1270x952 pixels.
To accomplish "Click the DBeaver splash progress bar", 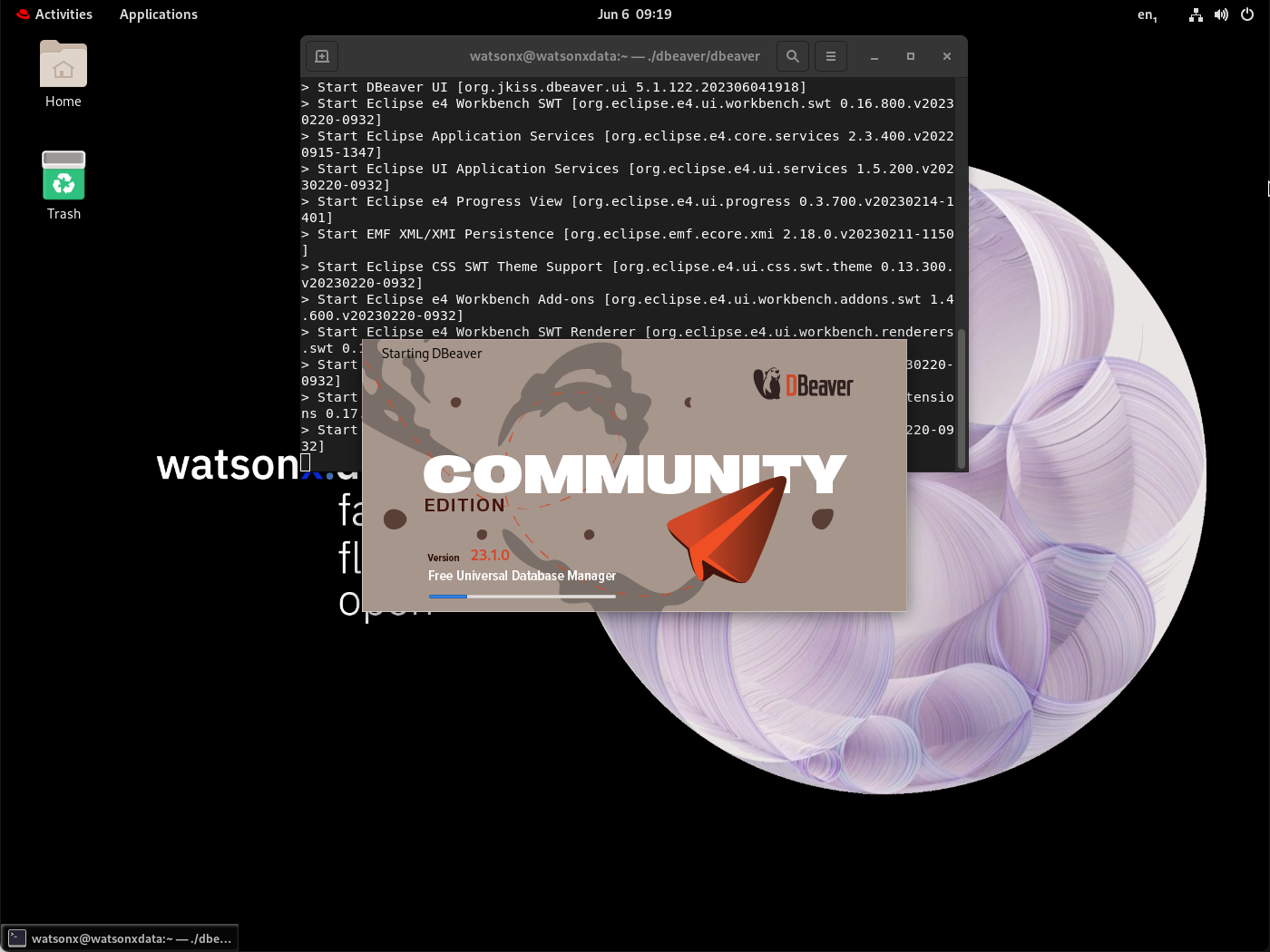I will (x=523, y=597).
